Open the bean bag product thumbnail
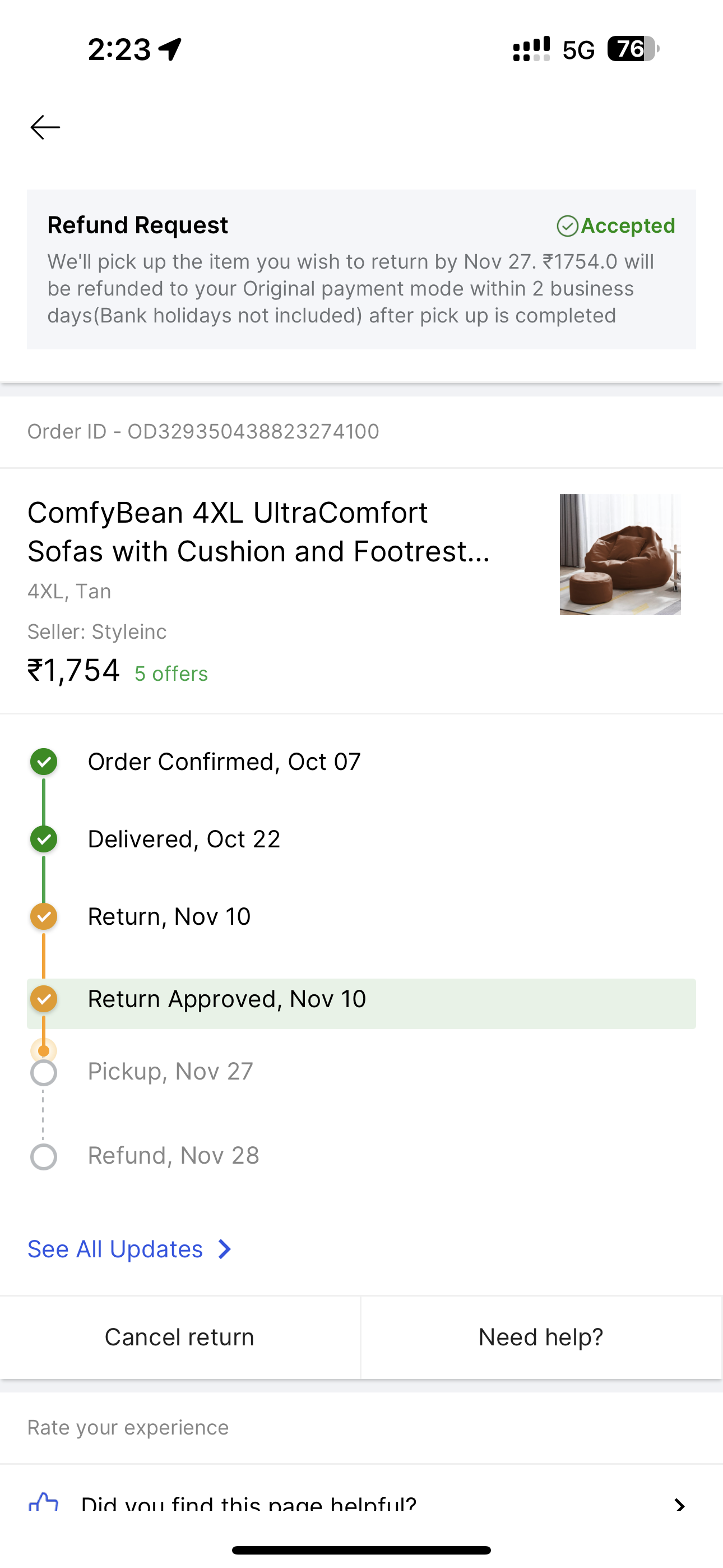Screen dimensions: 723x1568 (x=620, y=555)
